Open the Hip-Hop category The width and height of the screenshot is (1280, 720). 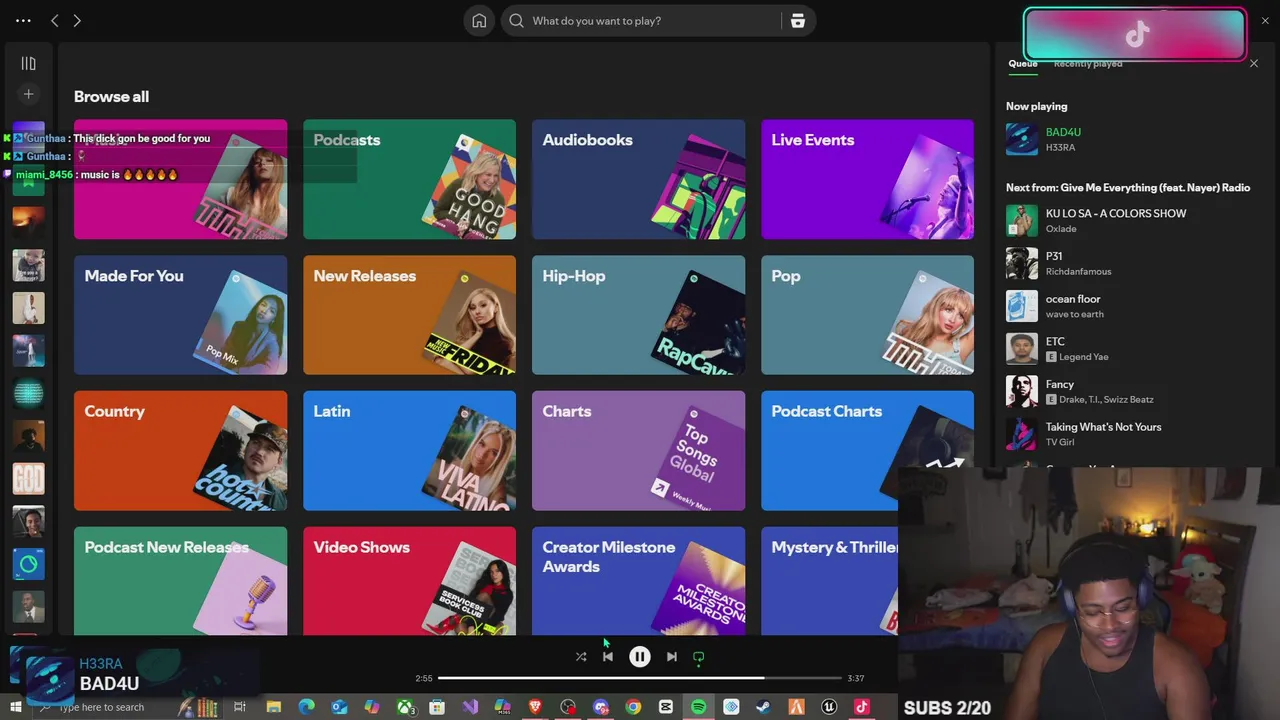pos(638,315)
